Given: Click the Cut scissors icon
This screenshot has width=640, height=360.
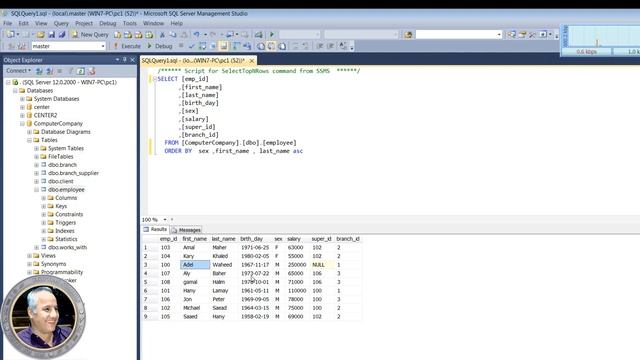Looking at the screenshot, I should pyautogui.click(x=162, y=35).
